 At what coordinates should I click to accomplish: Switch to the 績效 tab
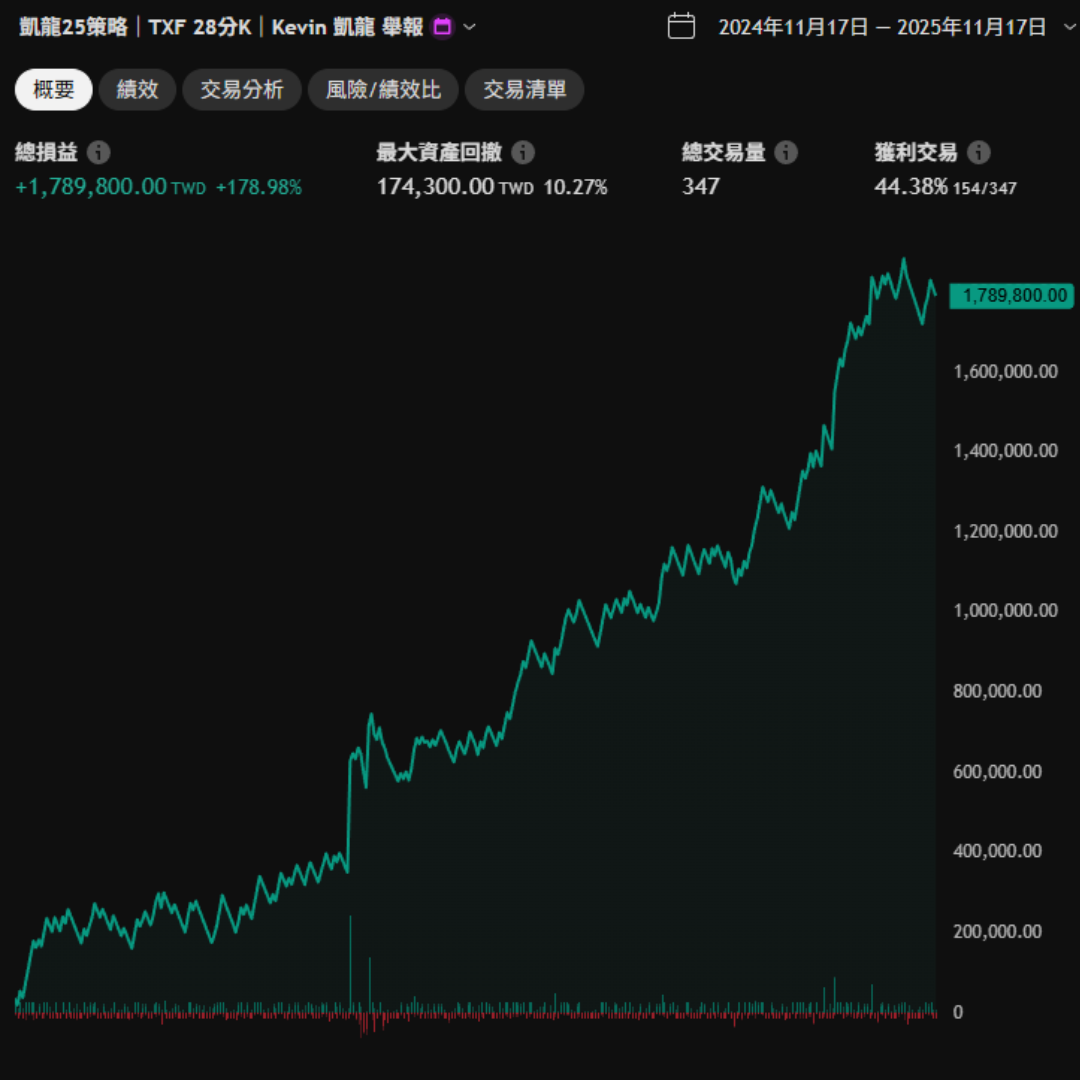pos(137,90)
